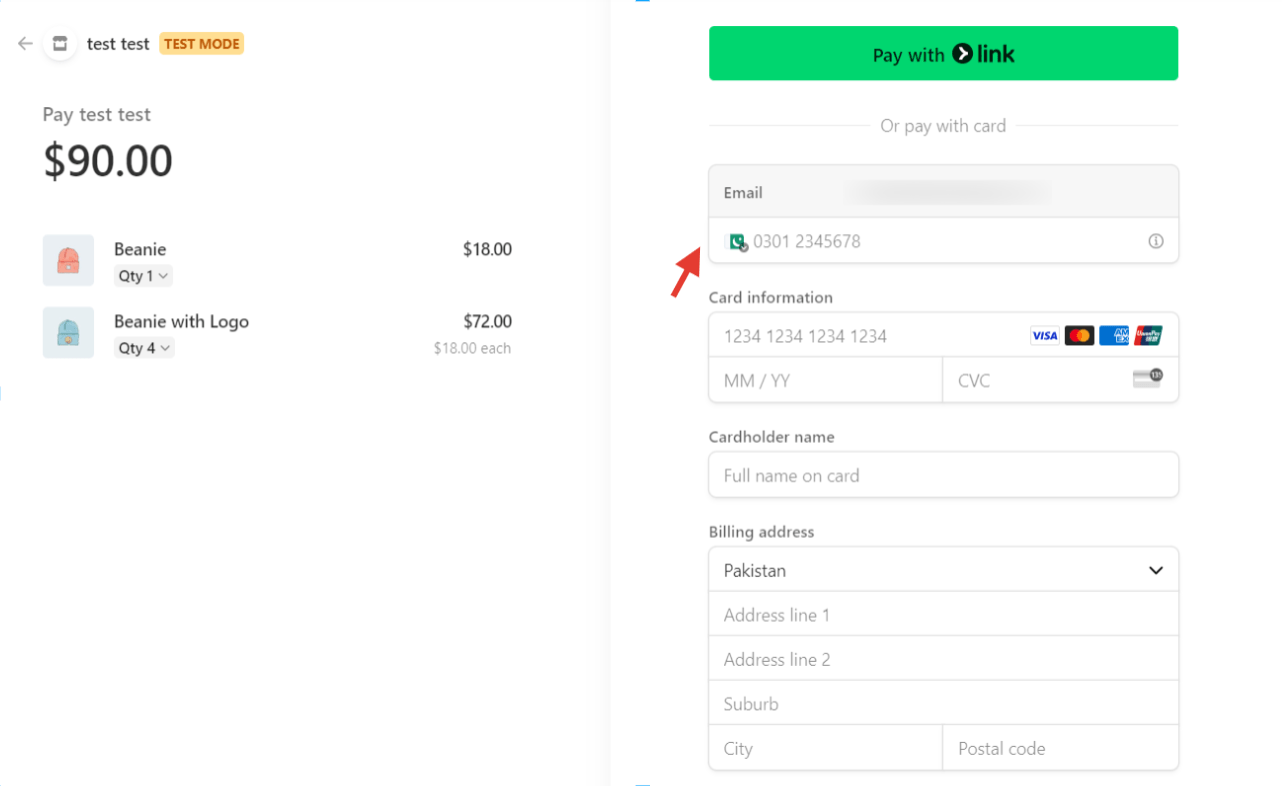Screen dimensions: 1282x786
Task: Click the Address line 1 field
Action: pos(943,615)
